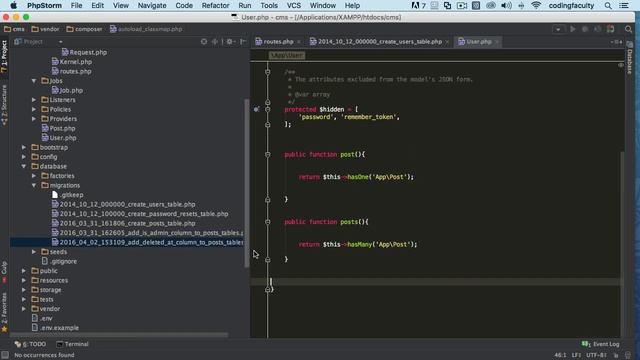Hide the Project tool window

click(243, 42)
